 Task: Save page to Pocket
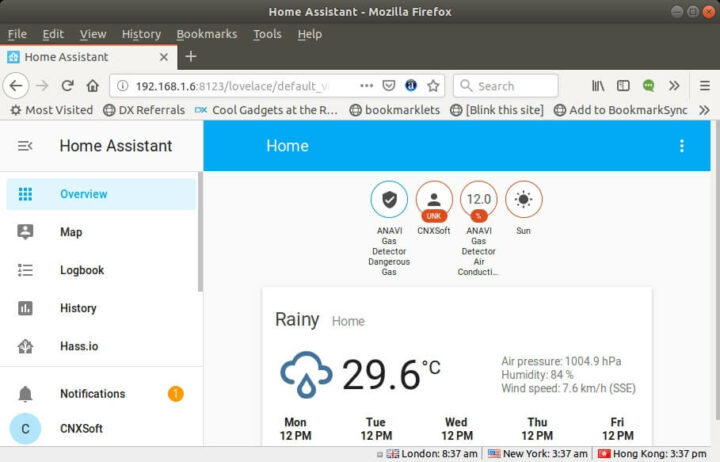pos(389,86)
